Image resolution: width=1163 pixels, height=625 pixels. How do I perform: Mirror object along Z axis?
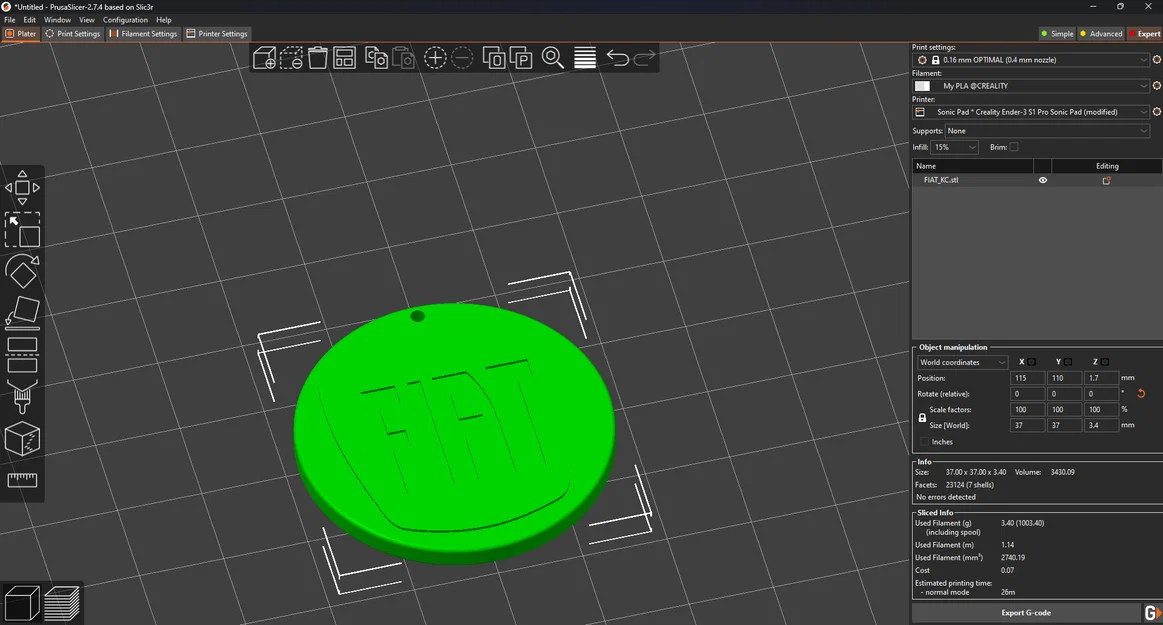click(x=1104, y=362)
